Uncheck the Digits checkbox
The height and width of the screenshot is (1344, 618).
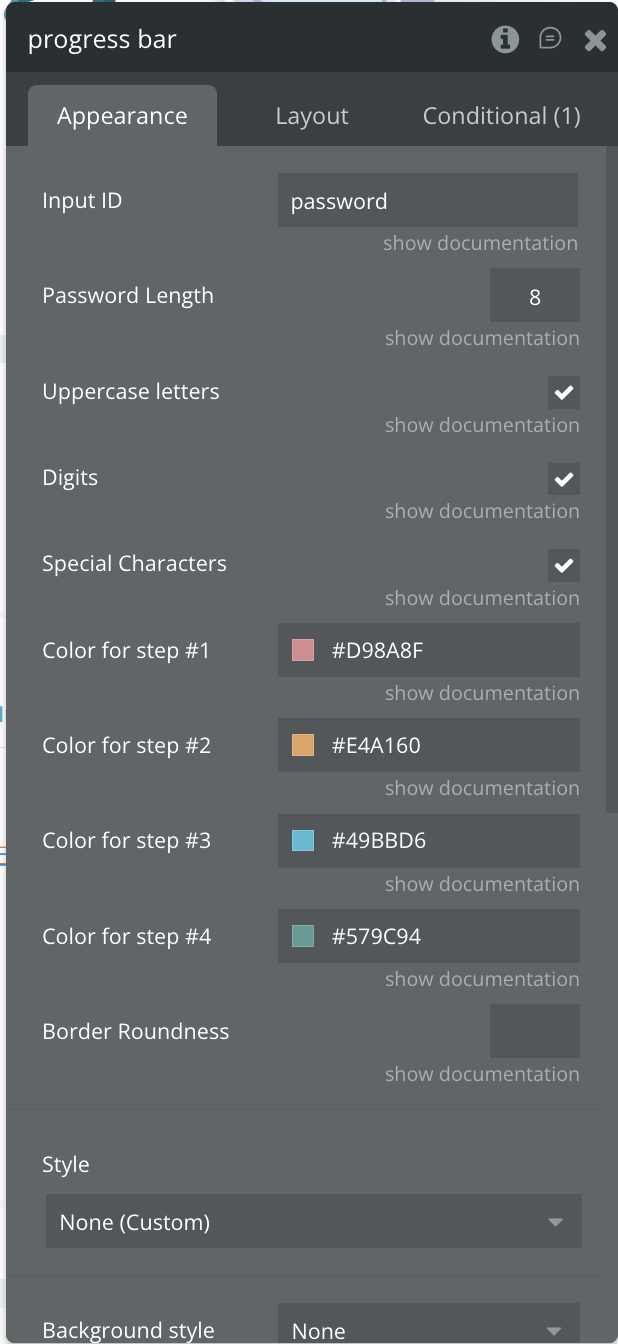point(564,479)
